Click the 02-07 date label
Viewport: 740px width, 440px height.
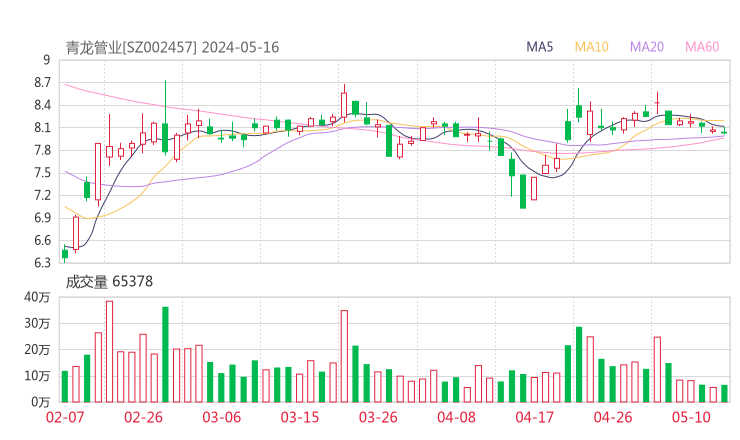tap(65, 417)
